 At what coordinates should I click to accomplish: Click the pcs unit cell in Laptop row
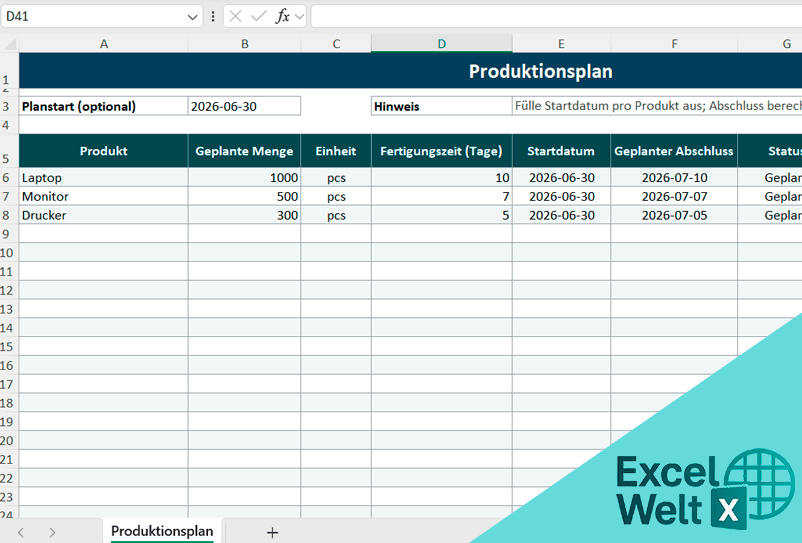(336, 178)
